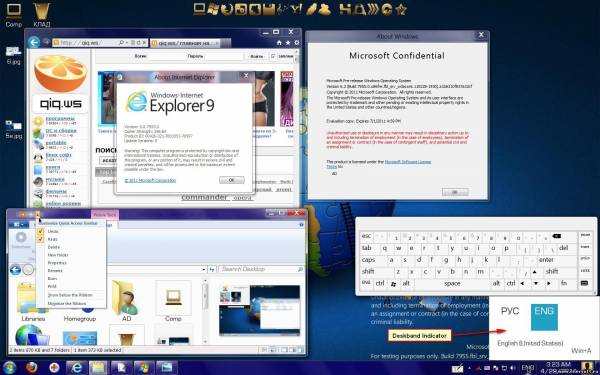
Task: Choose Delete in Quick Access menu
Action: [54, 247]
